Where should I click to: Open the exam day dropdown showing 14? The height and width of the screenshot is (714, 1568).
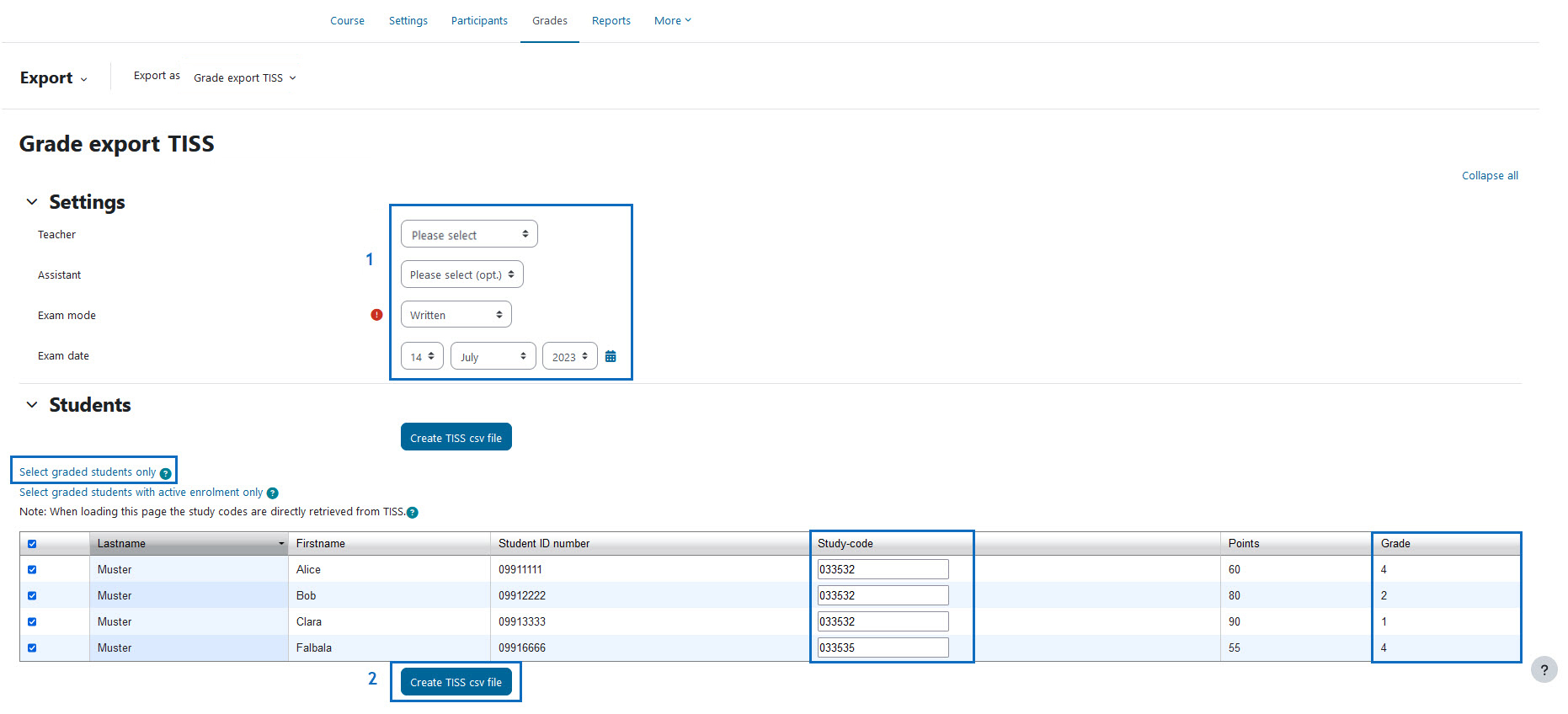tap(422, 356)
